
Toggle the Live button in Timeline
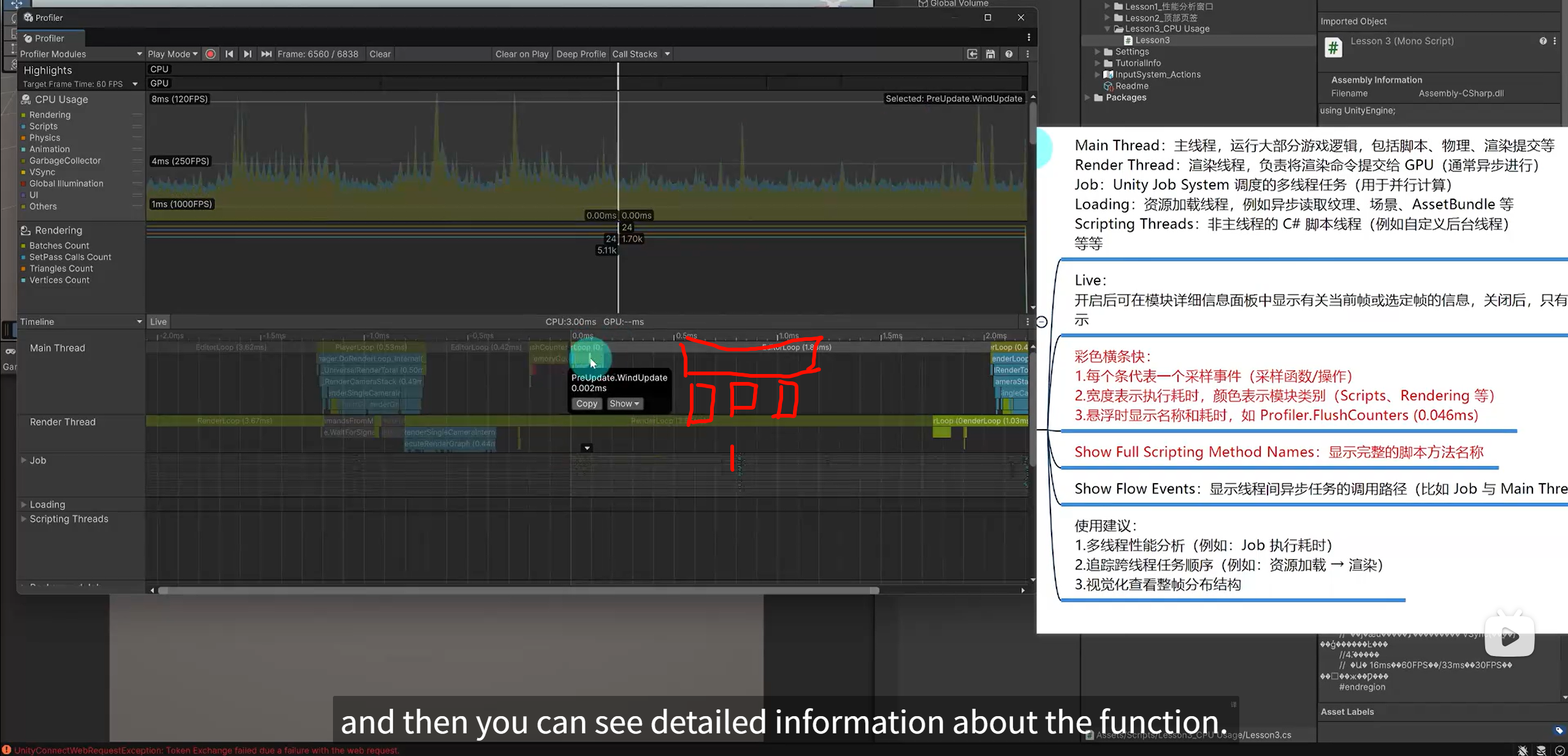pyautogui.click(x=158, y=322)
